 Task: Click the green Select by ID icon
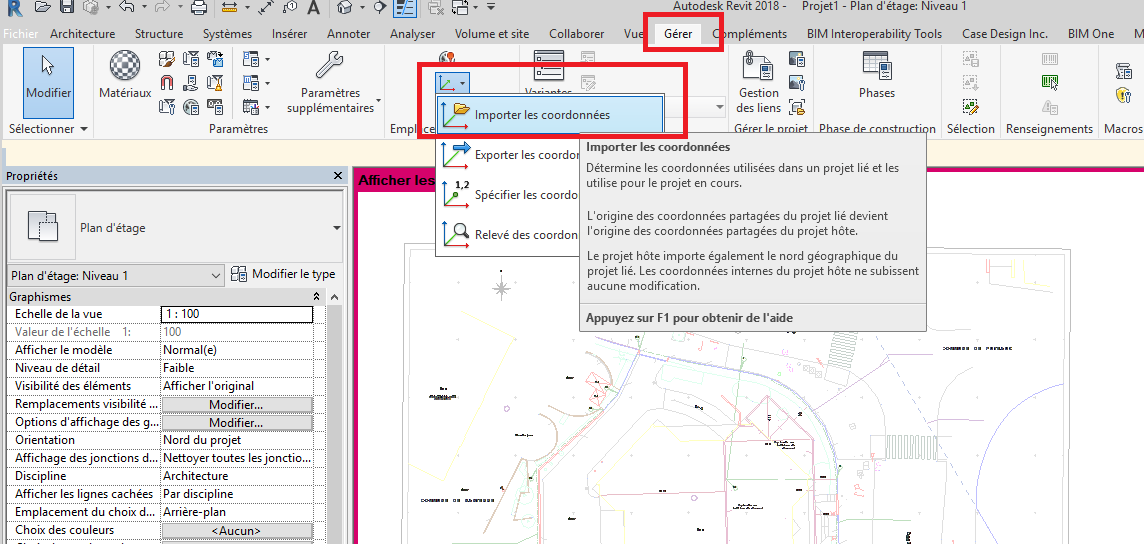point(1050,82)
